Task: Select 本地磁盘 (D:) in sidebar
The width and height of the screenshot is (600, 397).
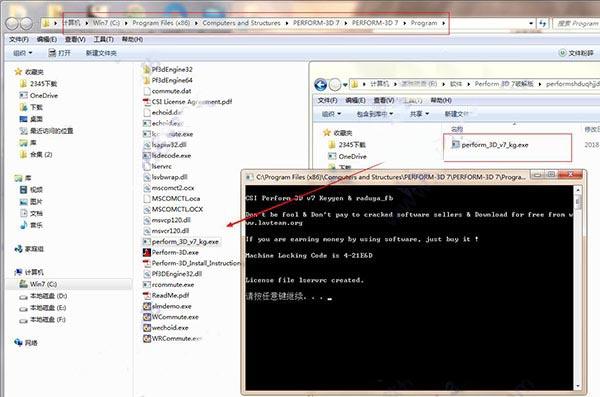Action: pos(43,296)
